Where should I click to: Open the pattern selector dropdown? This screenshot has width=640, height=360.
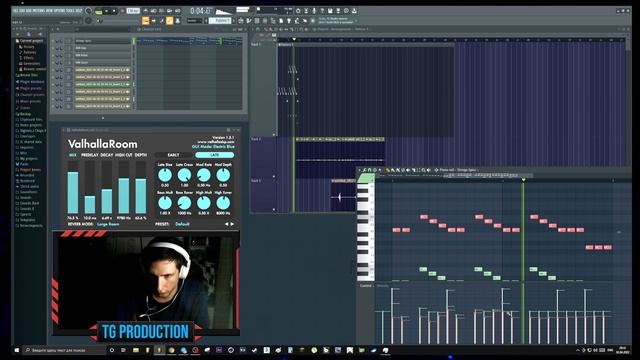point(220,21)
